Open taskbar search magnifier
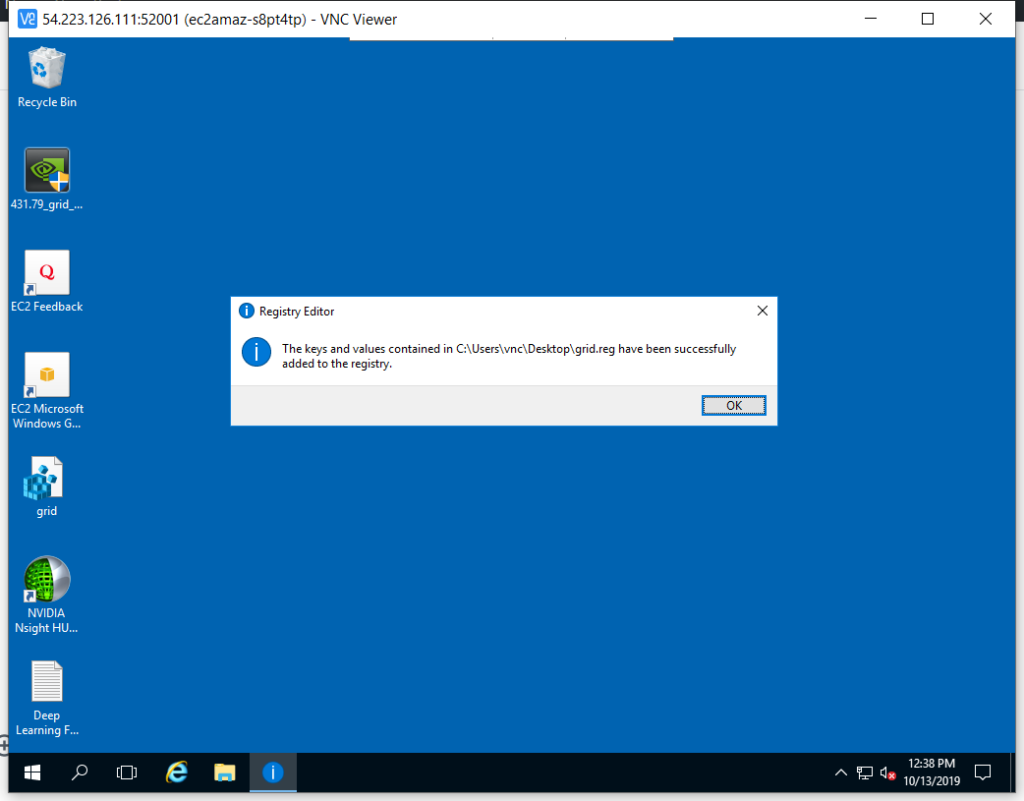Viewport: 1024px width, 801px height. tap(80, 772)
